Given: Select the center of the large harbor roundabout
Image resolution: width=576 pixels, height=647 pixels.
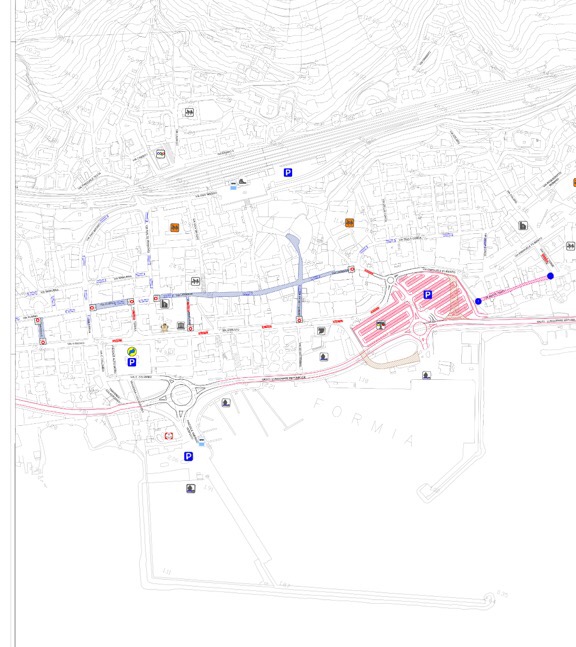Looking at the screenshot, I should tap(181, 395).
